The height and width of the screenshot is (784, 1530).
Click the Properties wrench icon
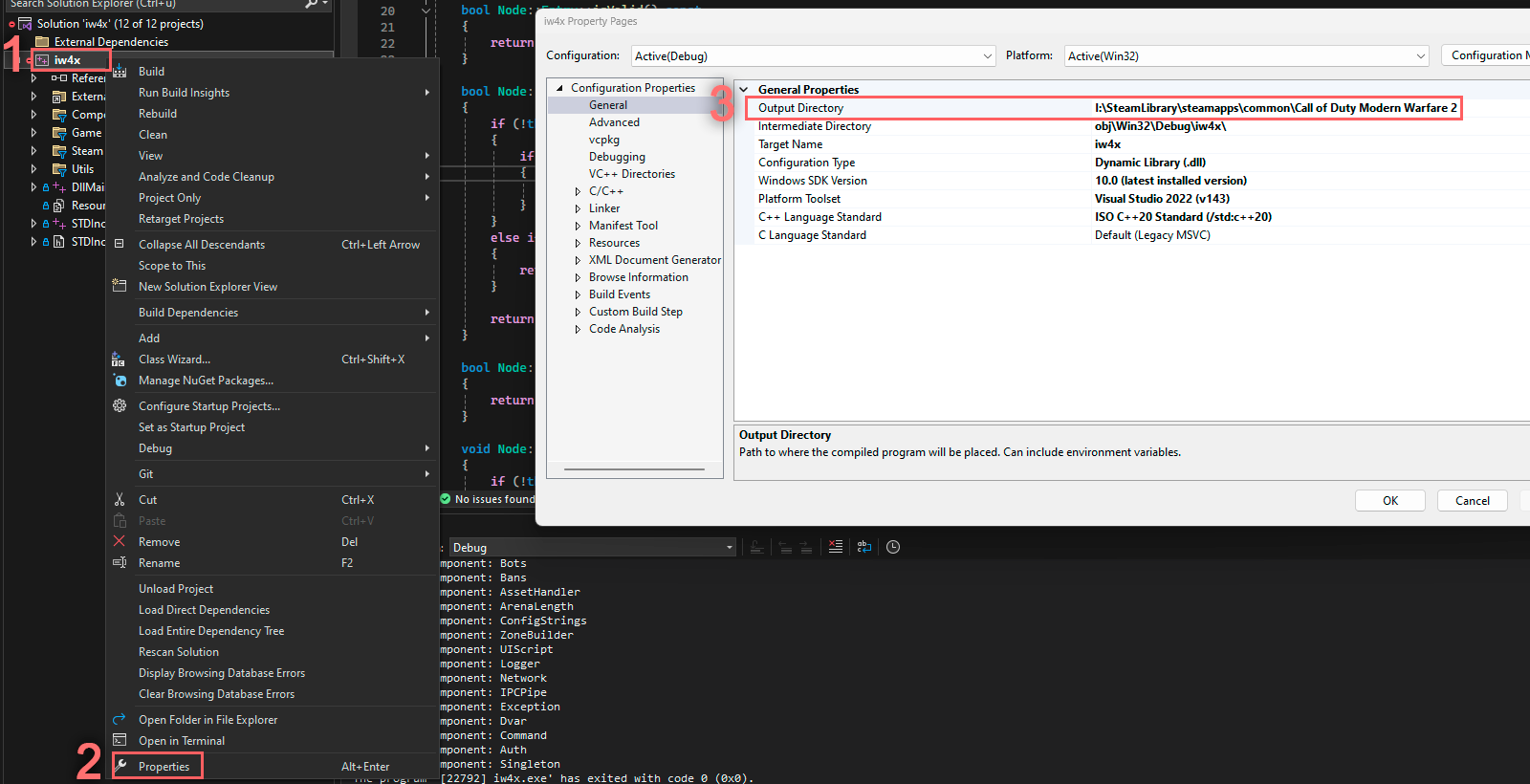(x=120, y=766)
